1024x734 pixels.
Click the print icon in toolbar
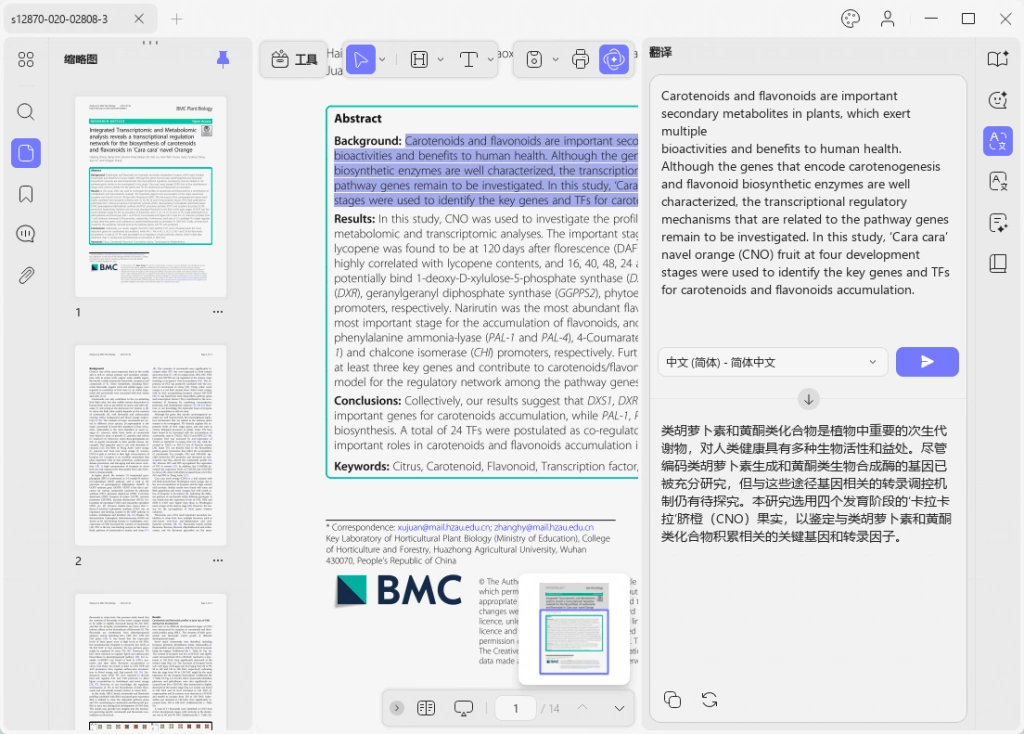[x=580, y=59]
